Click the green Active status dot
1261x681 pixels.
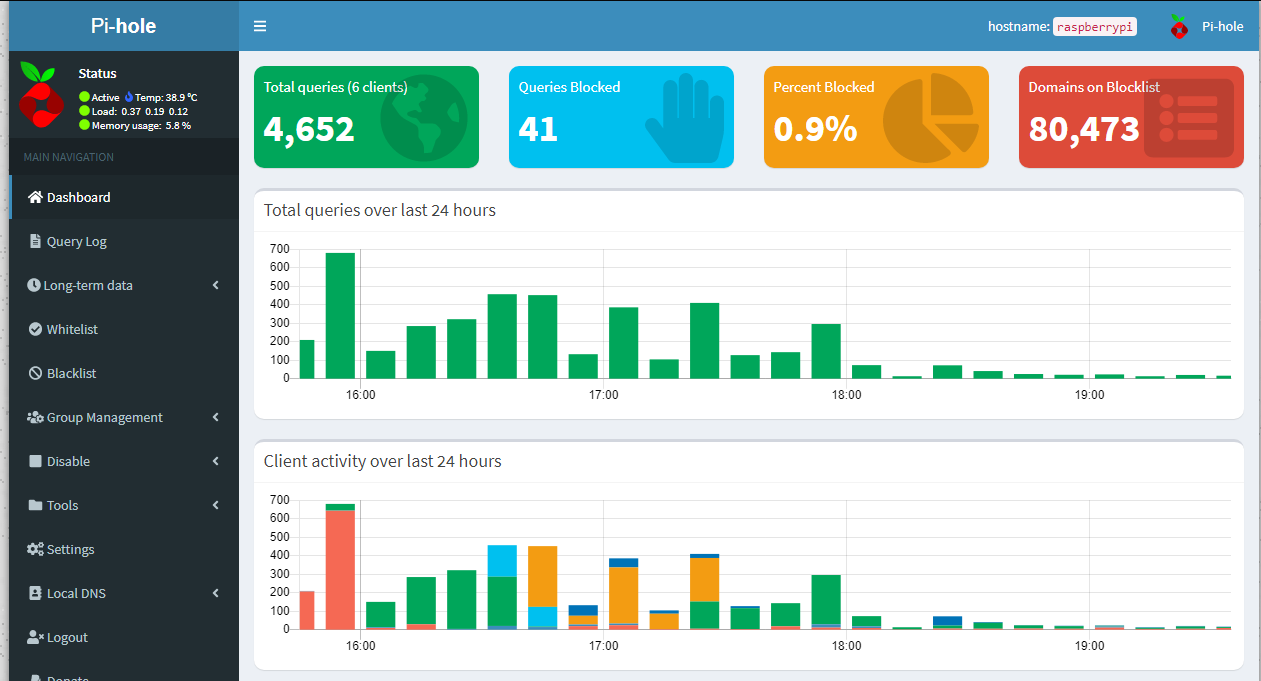point(84,97)
